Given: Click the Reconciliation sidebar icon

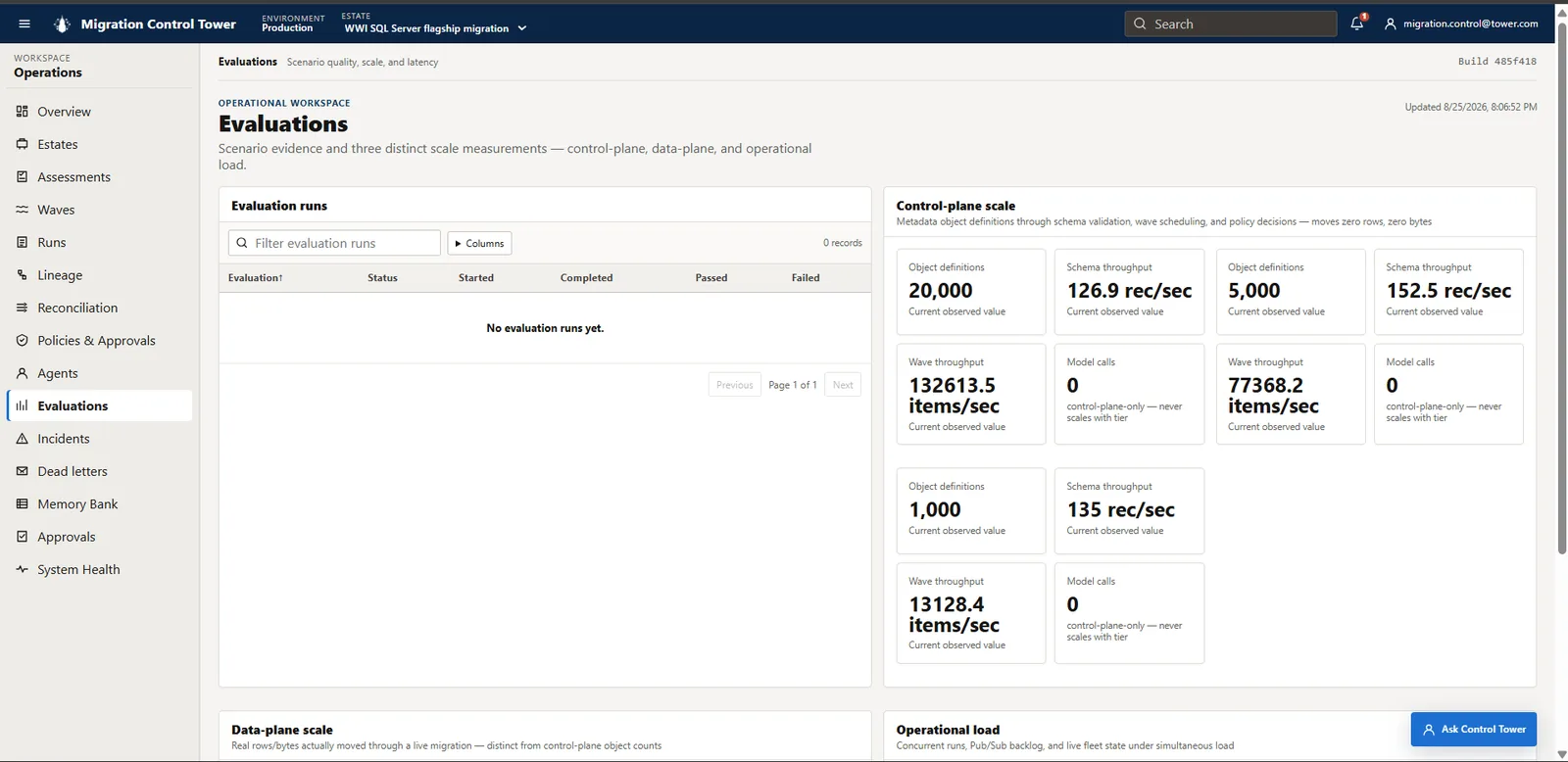Looking at the screenshot, I should 22,308.
